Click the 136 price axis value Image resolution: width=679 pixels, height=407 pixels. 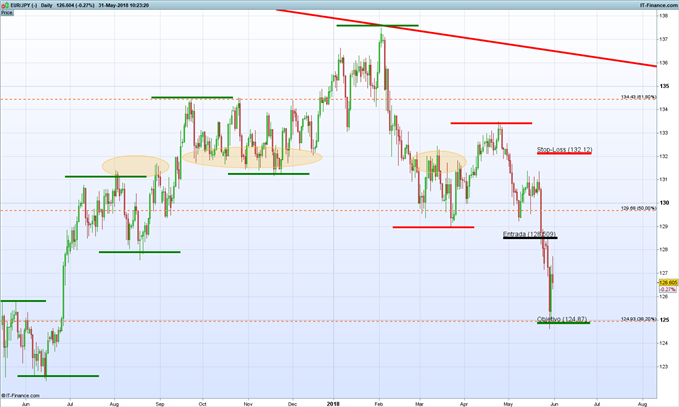click(663, 63)
